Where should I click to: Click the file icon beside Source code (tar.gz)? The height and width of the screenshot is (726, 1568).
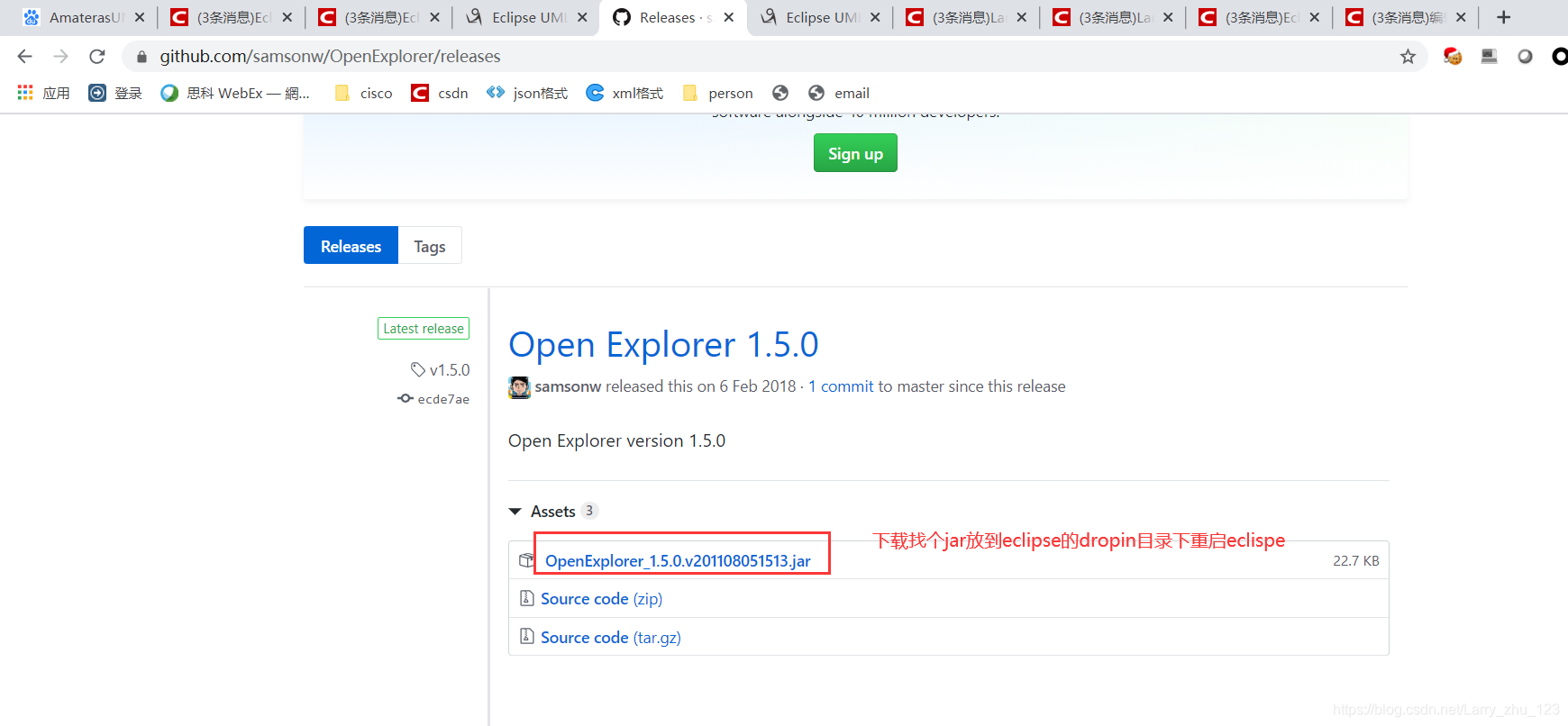pyautogui.click(x=527, y=637)
